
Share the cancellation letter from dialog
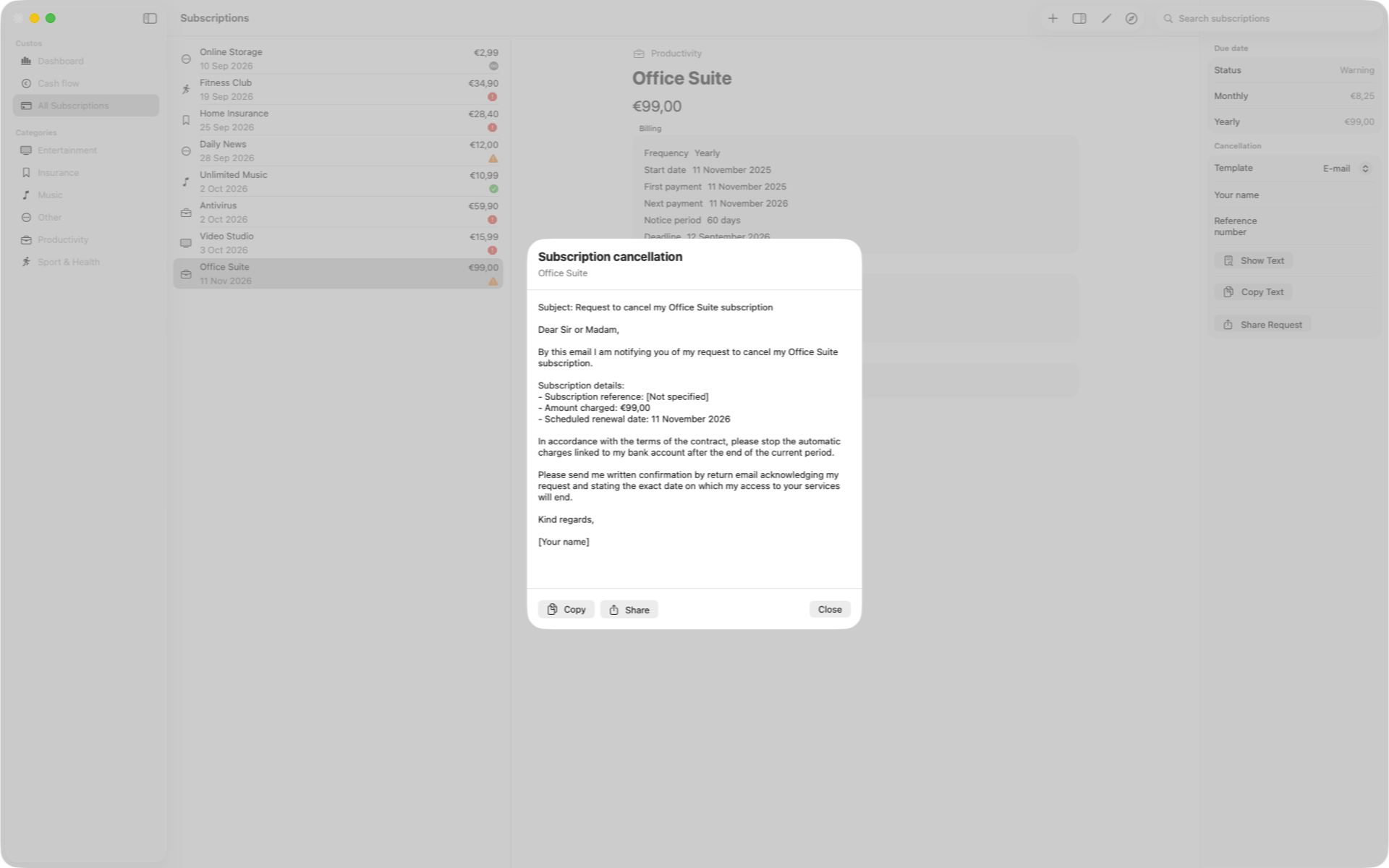[629, 609]
